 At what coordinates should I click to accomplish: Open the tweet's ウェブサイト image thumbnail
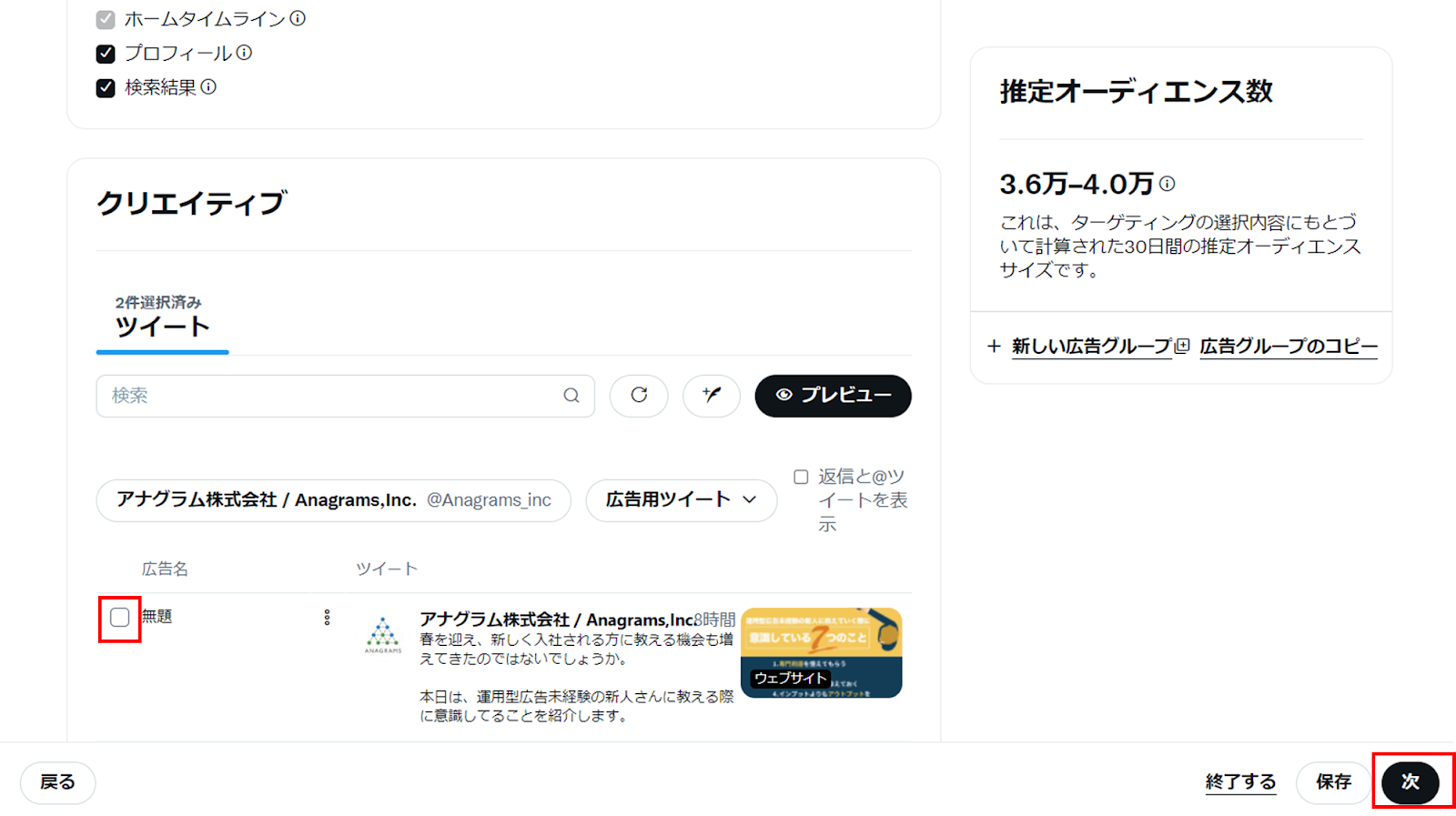tap(821, 652)
